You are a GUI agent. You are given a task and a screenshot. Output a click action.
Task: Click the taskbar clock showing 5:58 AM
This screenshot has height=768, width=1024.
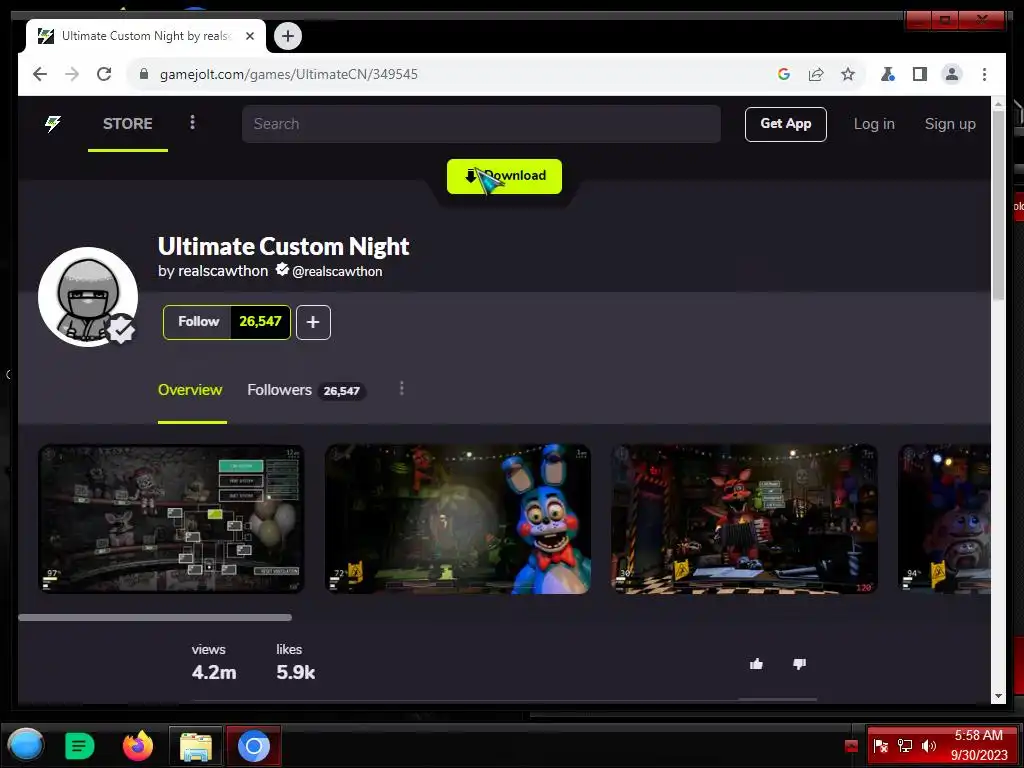(979, 745)
